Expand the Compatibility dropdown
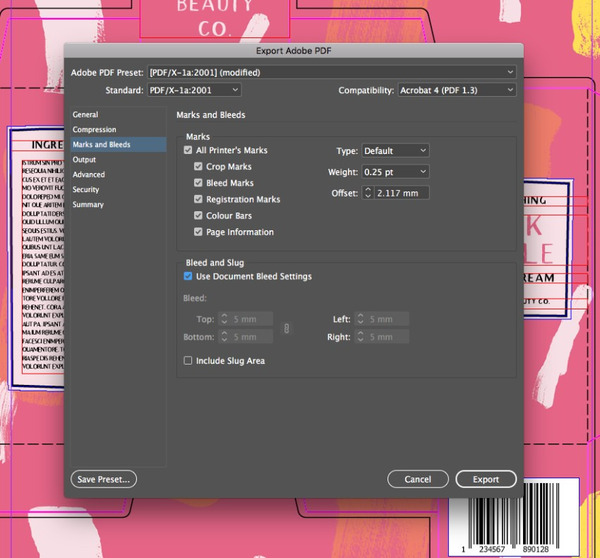 pyautogui.click(x=456, y=91)
